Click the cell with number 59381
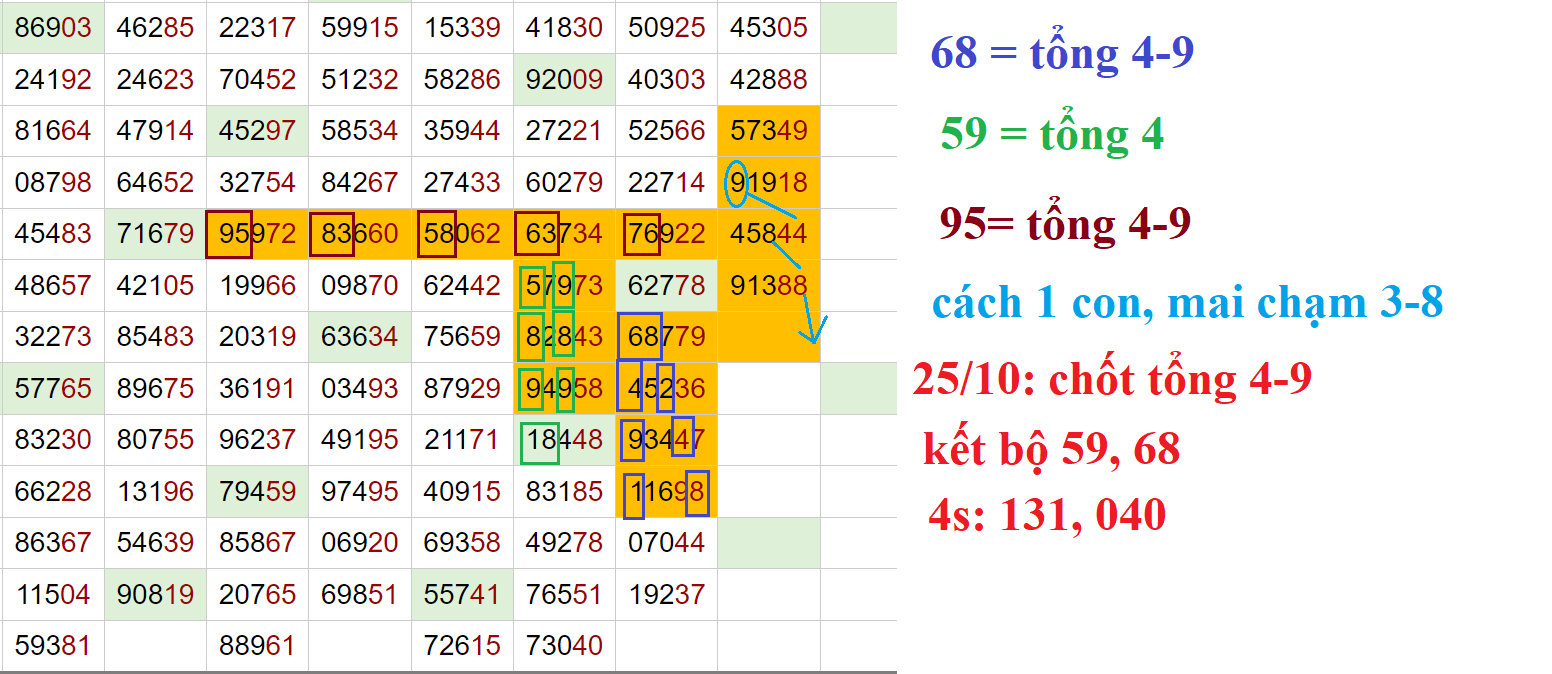 click(53, 646)
